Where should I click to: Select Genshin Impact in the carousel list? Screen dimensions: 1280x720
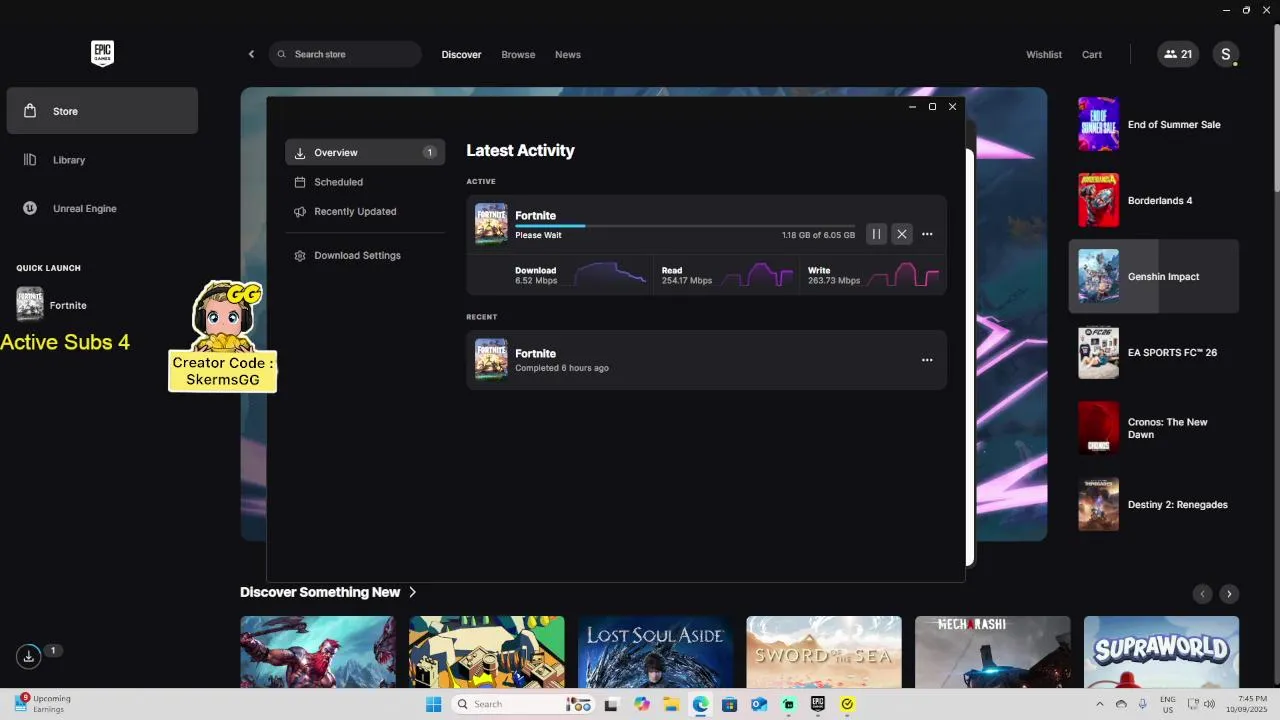coord(1154,276)
